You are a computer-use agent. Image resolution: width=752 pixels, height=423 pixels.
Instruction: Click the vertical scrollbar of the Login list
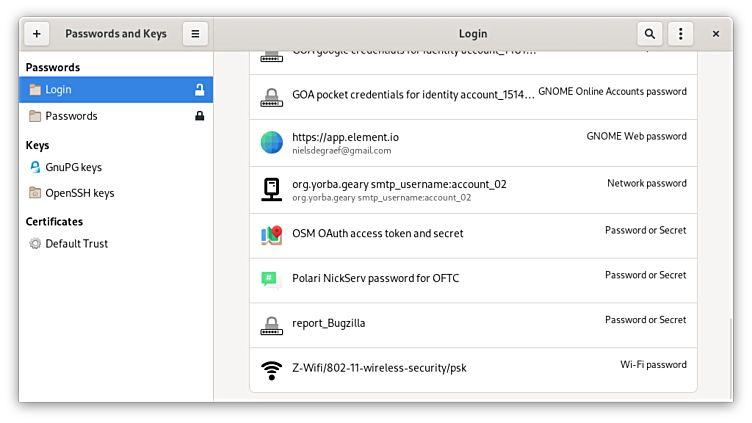click(x=730, y=359)
